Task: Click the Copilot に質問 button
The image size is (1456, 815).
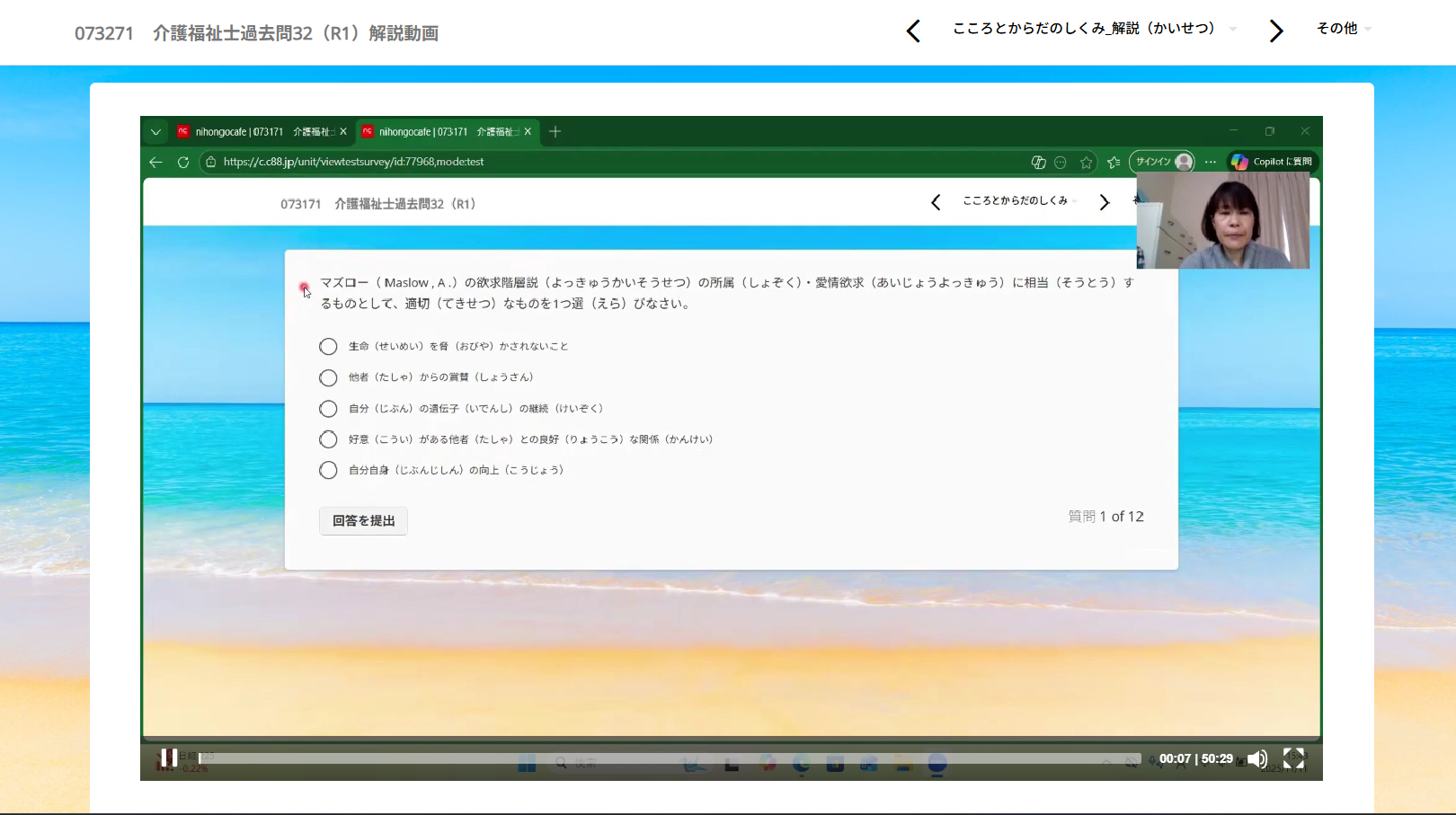Action: 1274,162
